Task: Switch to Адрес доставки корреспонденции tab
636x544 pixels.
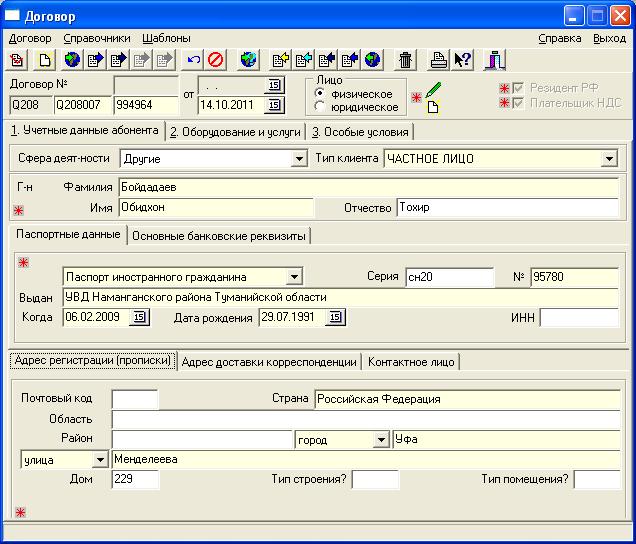Action: 269,362
